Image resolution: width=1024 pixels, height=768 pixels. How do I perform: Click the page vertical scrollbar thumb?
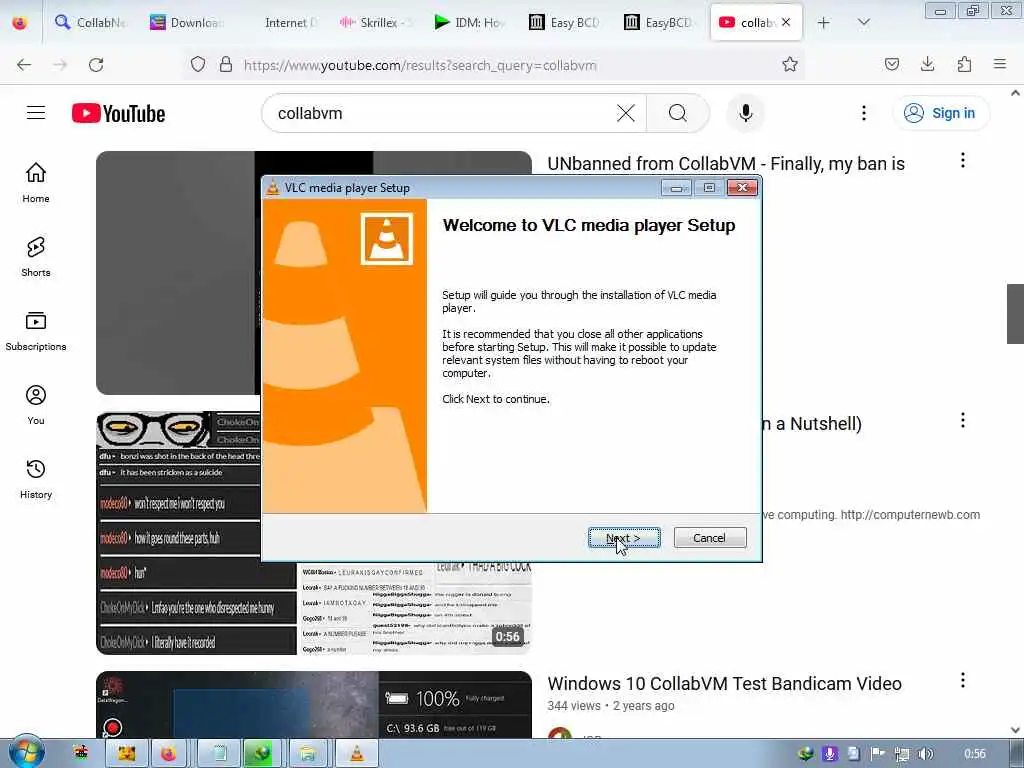1015,313
